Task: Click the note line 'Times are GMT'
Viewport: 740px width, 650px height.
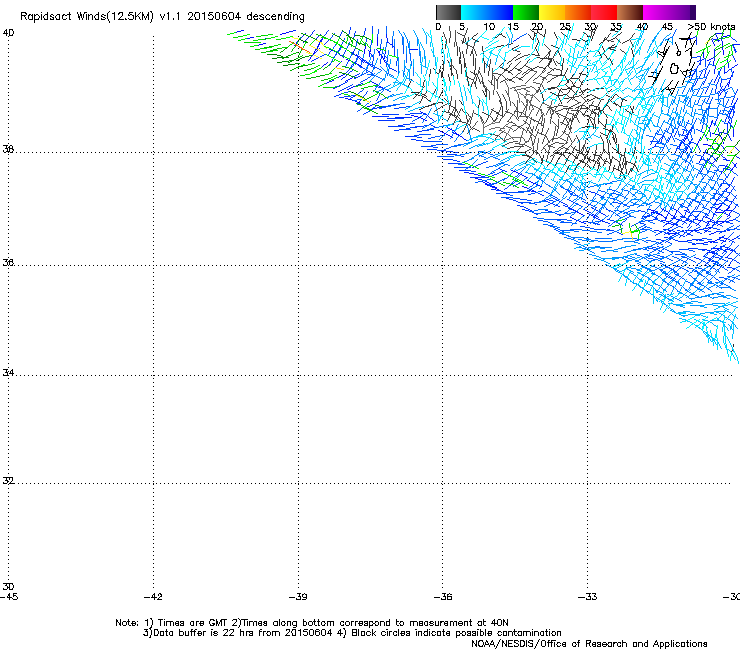Action: point(193,623)
